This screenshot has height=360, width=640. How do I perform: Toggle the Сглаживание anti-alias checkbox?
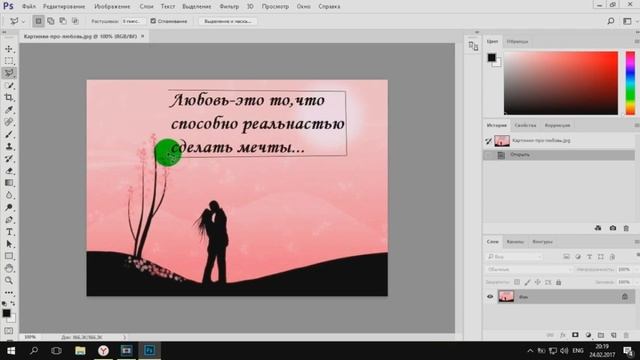153,21
